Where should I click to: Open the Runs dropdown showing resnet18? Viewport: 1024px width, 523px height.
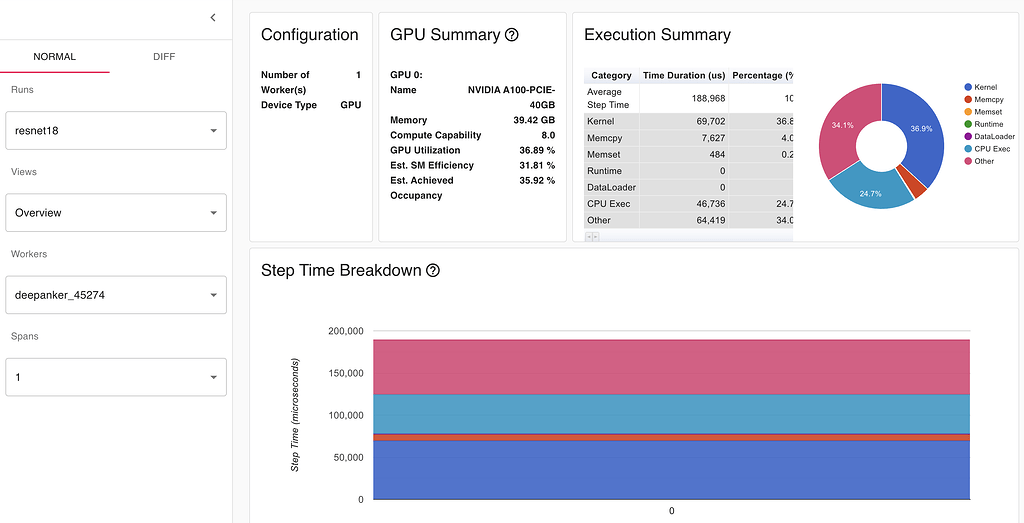[x=116, y=131]
